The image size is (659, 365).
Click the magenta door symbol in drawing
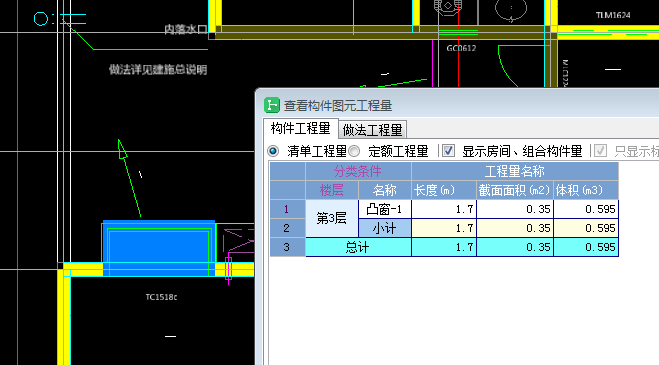click(x=229, y=269)
